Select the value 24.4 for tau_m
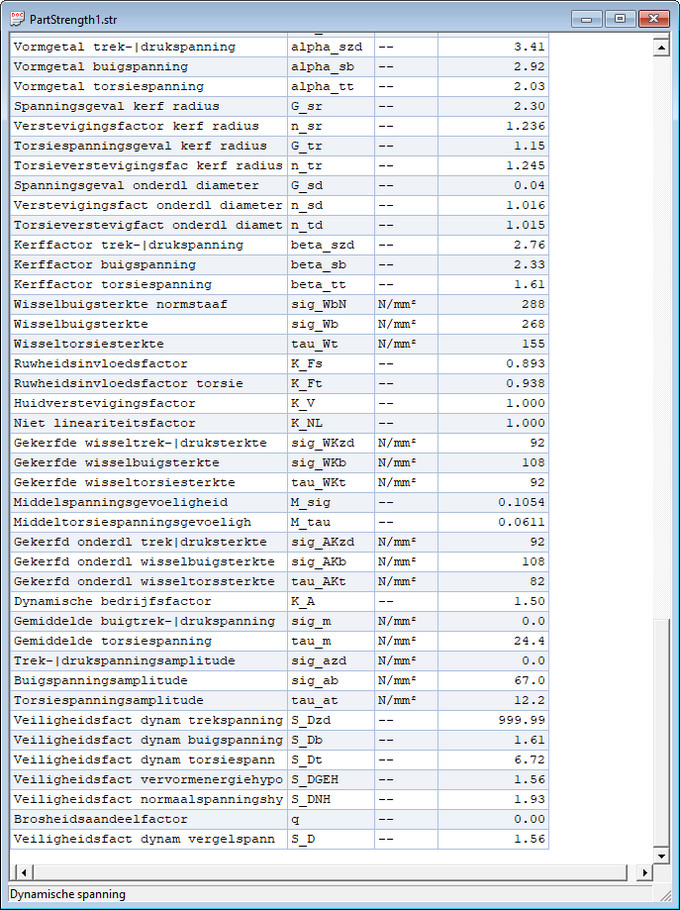The width and height of the screenshot is (680, 910). [x=529, y=641]
